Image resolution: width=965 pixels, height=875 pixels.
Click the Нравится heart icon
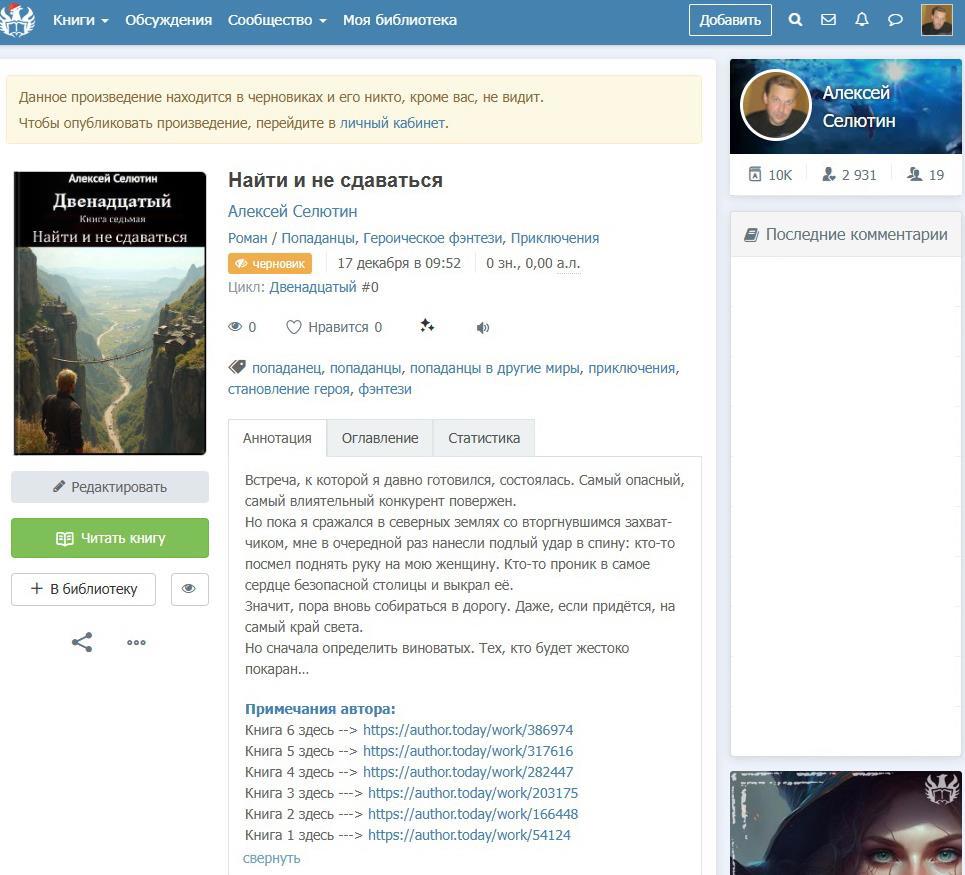coord(294,327)
